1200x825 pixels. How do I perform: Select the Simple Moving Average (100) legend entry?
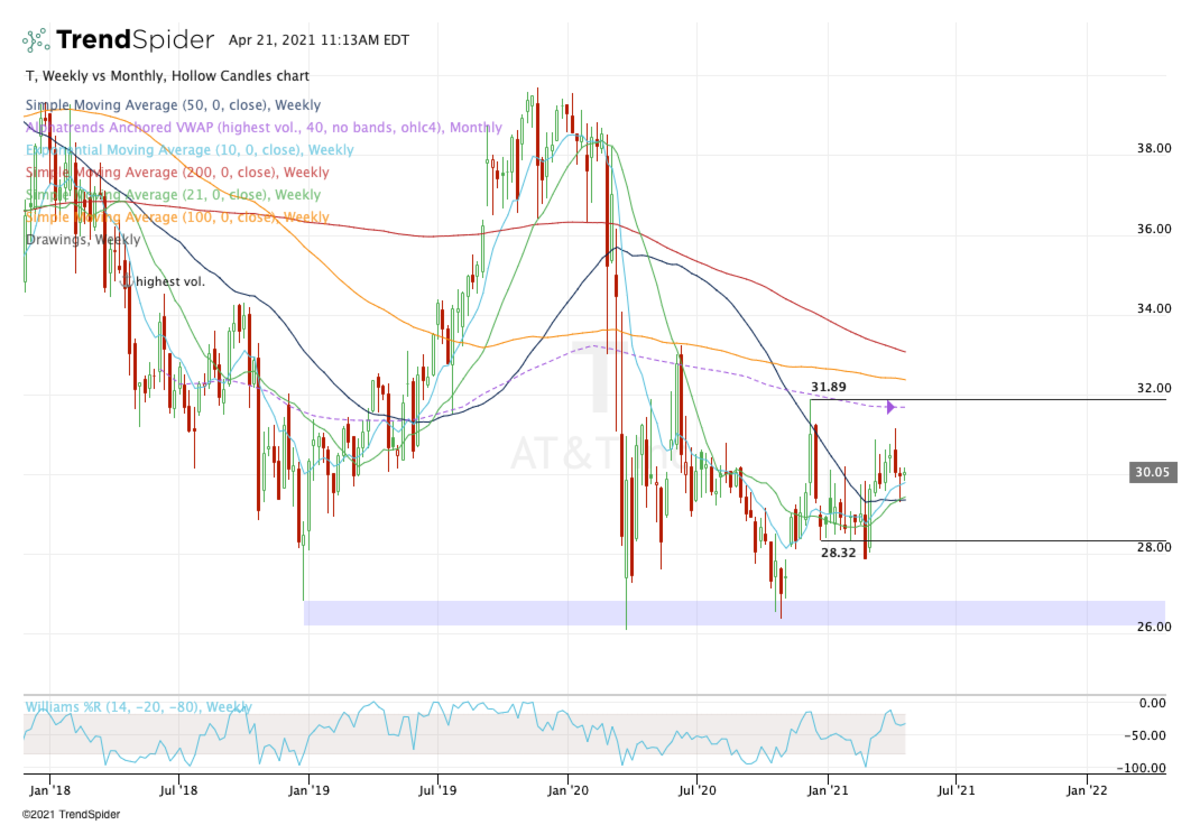[x=176, y=217]
